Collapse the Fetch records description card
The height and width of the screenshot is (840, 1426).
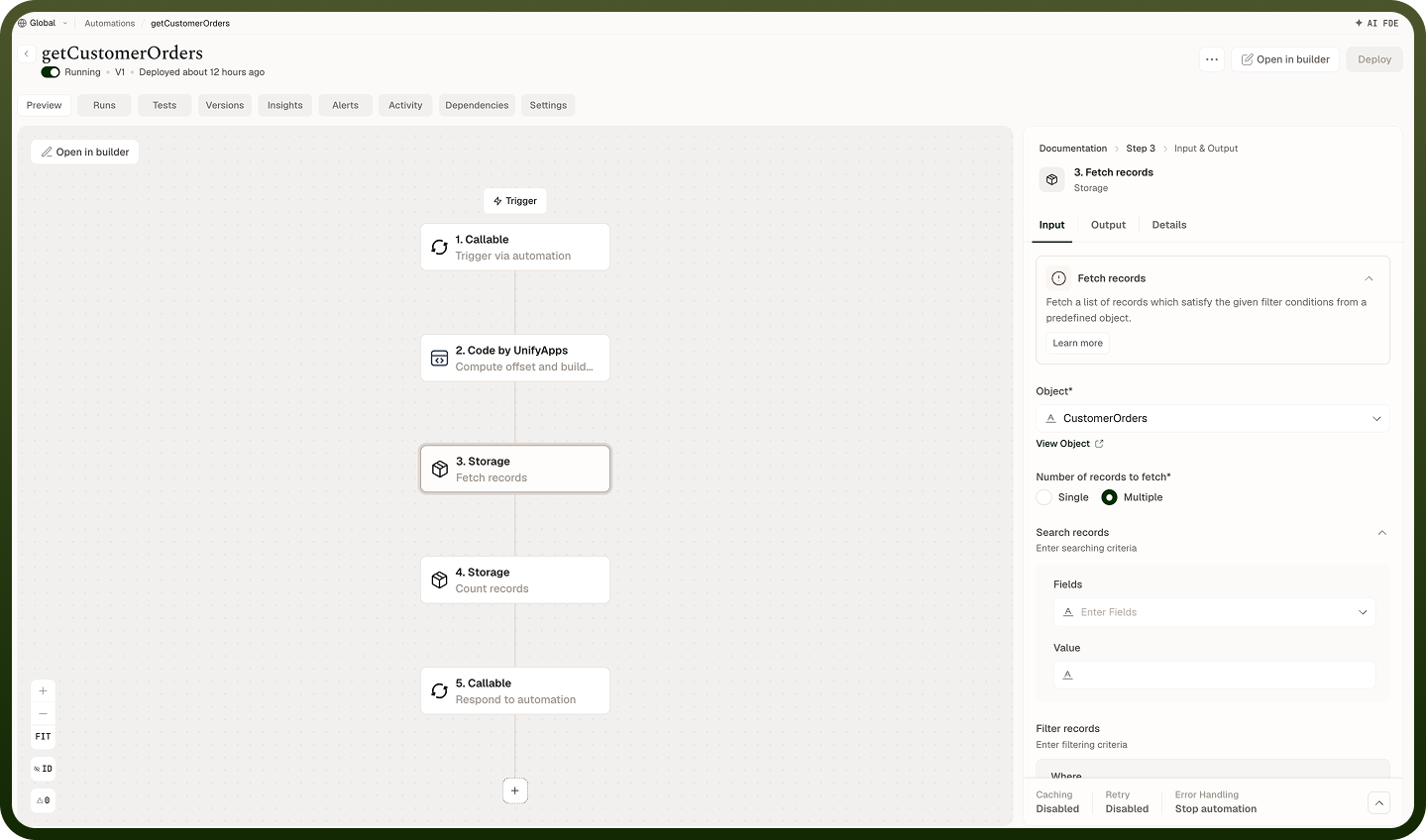pyautogui.click(x=1369, y=278)
